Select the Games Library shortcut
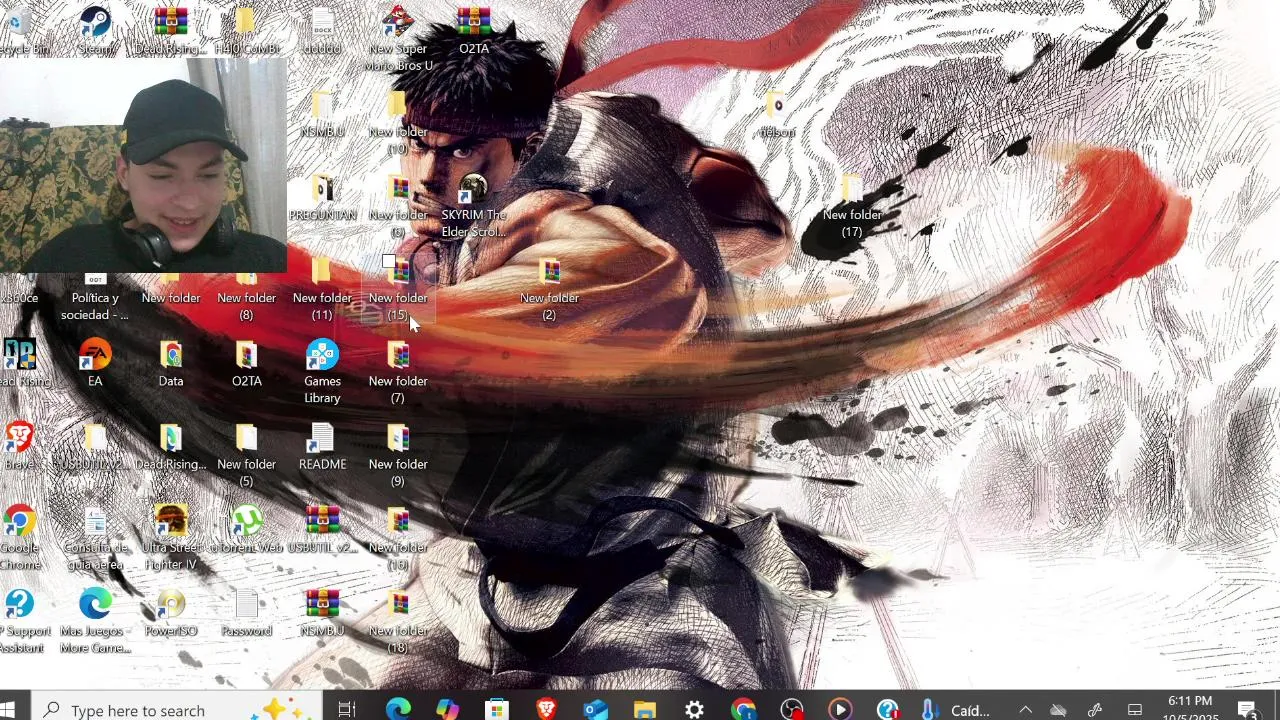The image size is (1280, 720). (x=322, y=371)
